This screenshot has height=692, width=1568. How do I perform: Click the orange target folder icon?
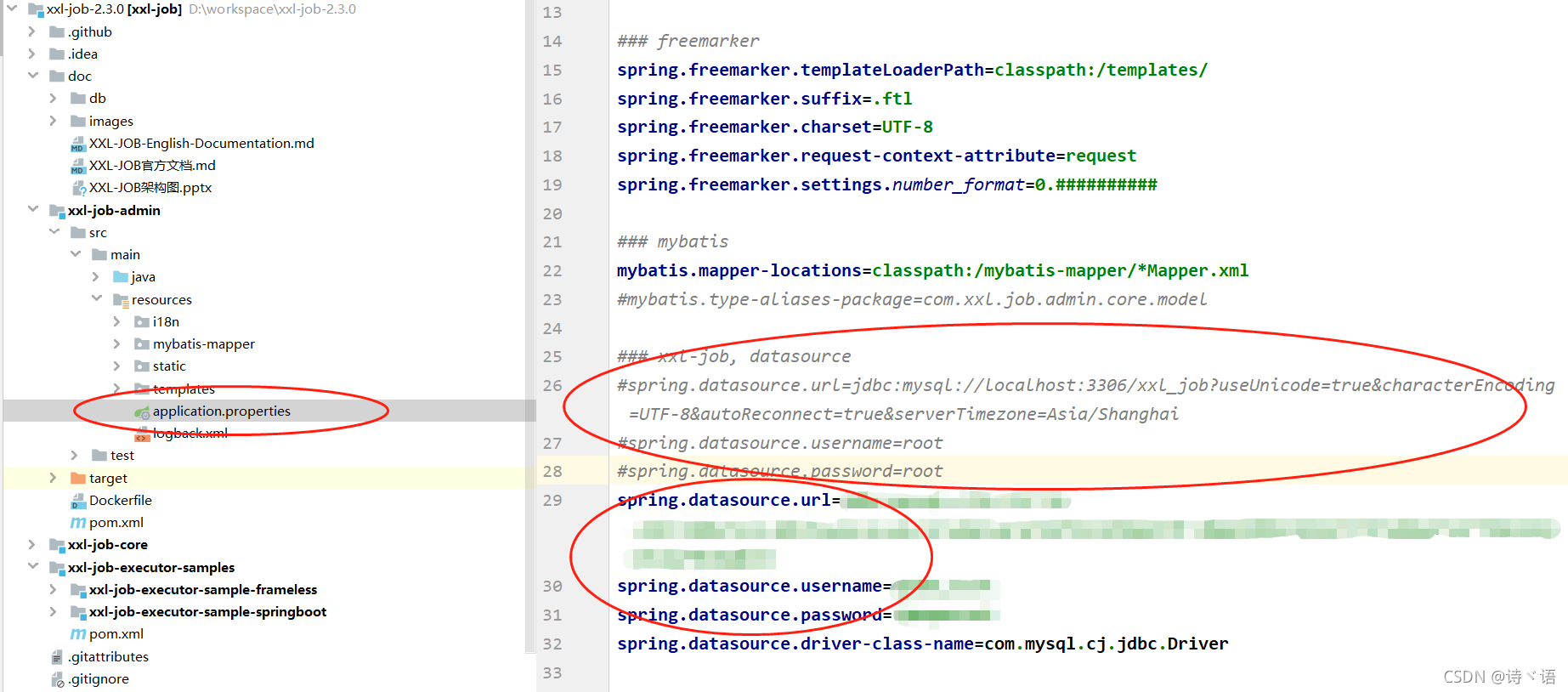pyautogui.click(x=78, y=478)
